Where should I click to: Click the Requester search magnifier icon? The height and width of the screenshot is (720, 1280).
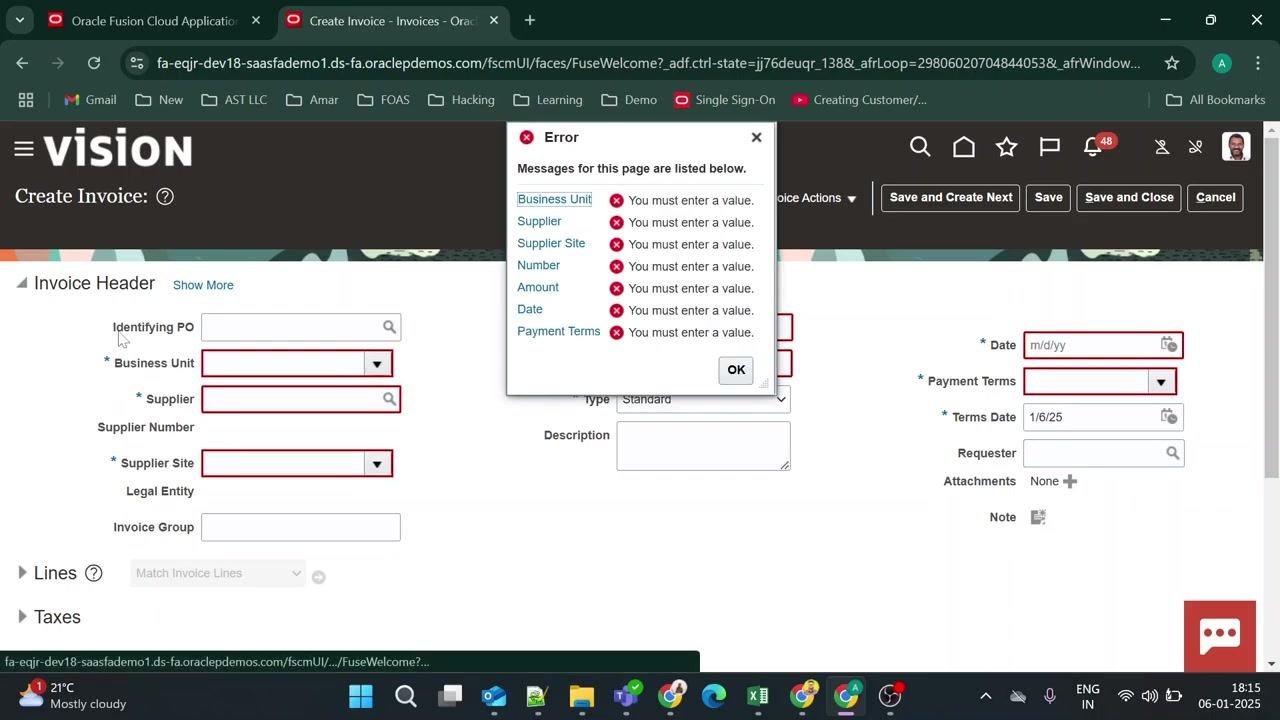(1173, 453)
